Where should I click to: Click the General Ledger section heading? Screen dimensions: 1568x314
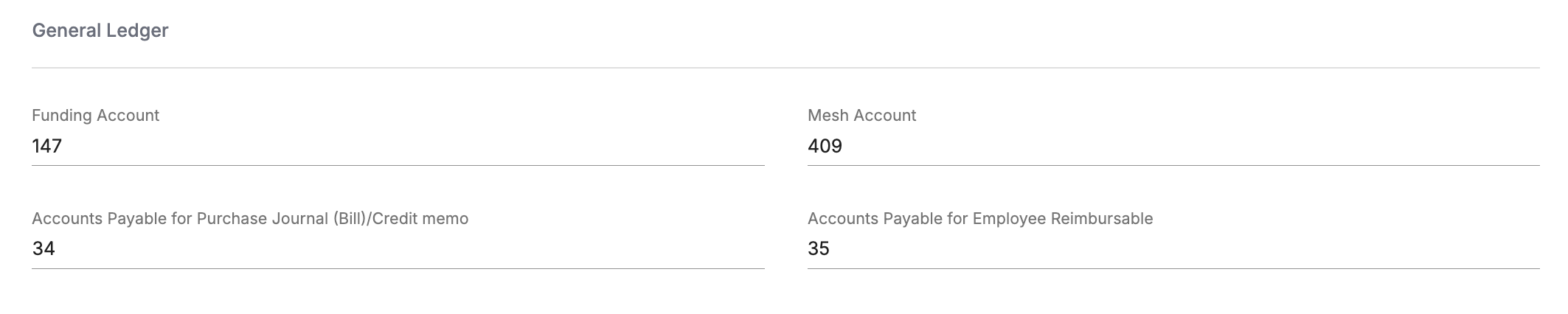tap(100, 31)
